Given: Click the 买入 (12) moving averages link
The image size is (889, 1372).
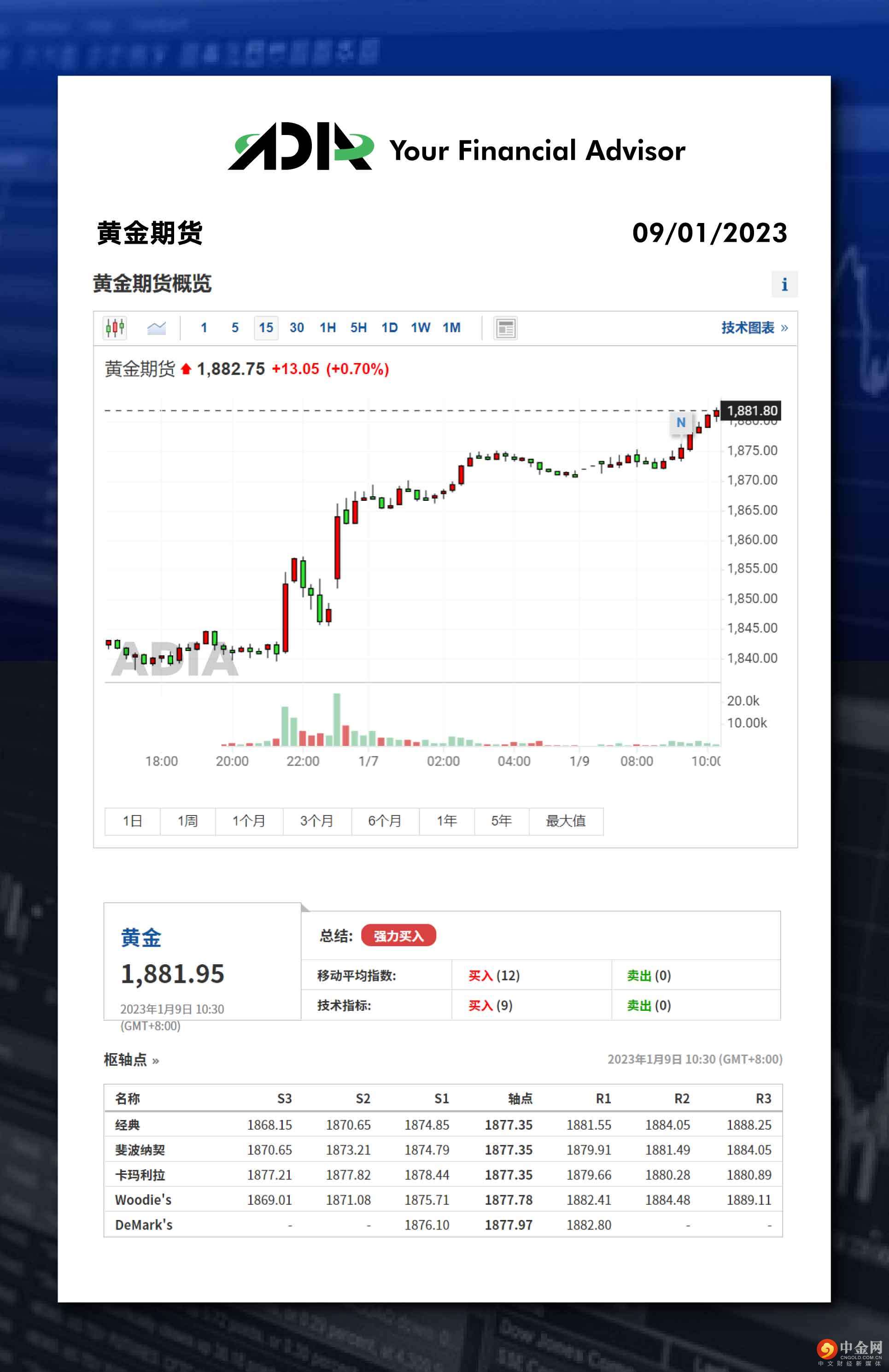Looking at the screenshot, I should [x=493, y=975].
